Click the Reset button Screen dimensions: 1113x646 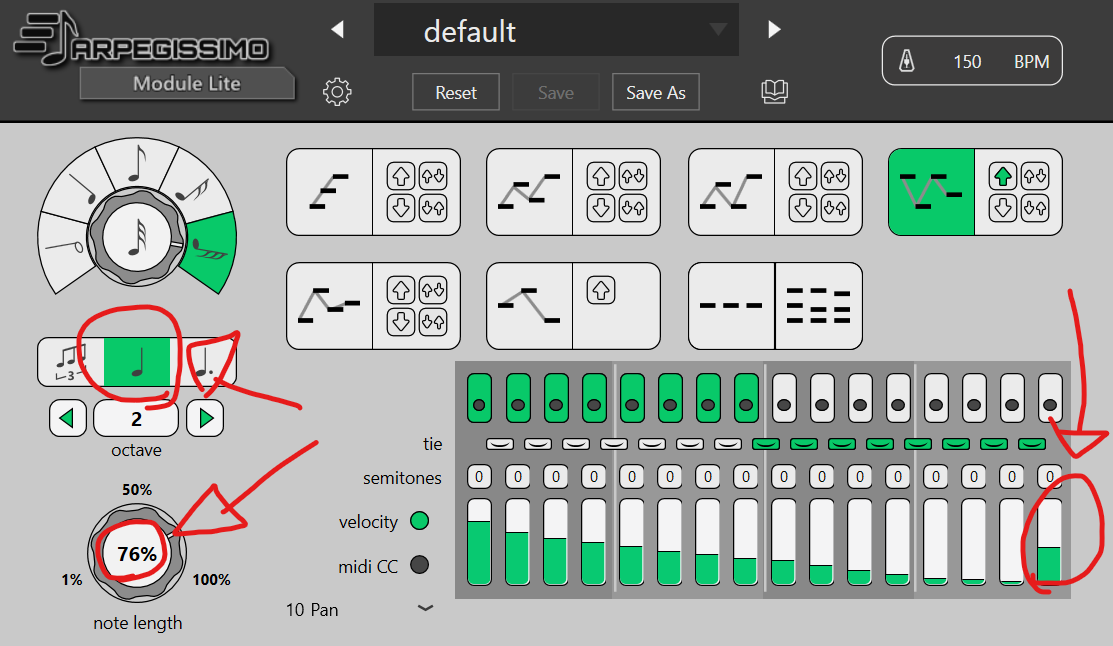point(456,92)
